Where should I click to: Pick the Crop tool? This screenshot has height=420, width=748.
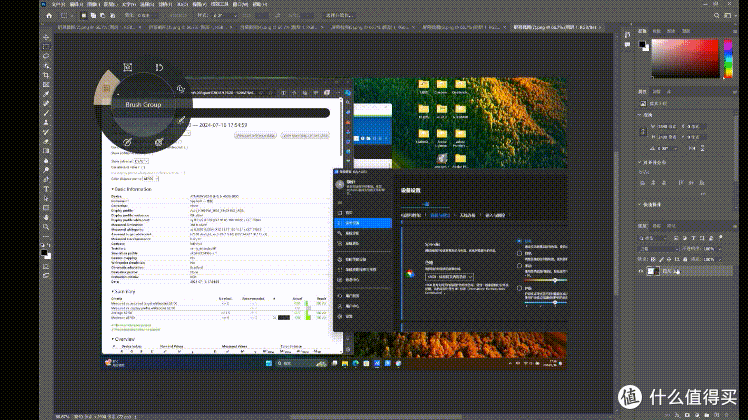46,75
